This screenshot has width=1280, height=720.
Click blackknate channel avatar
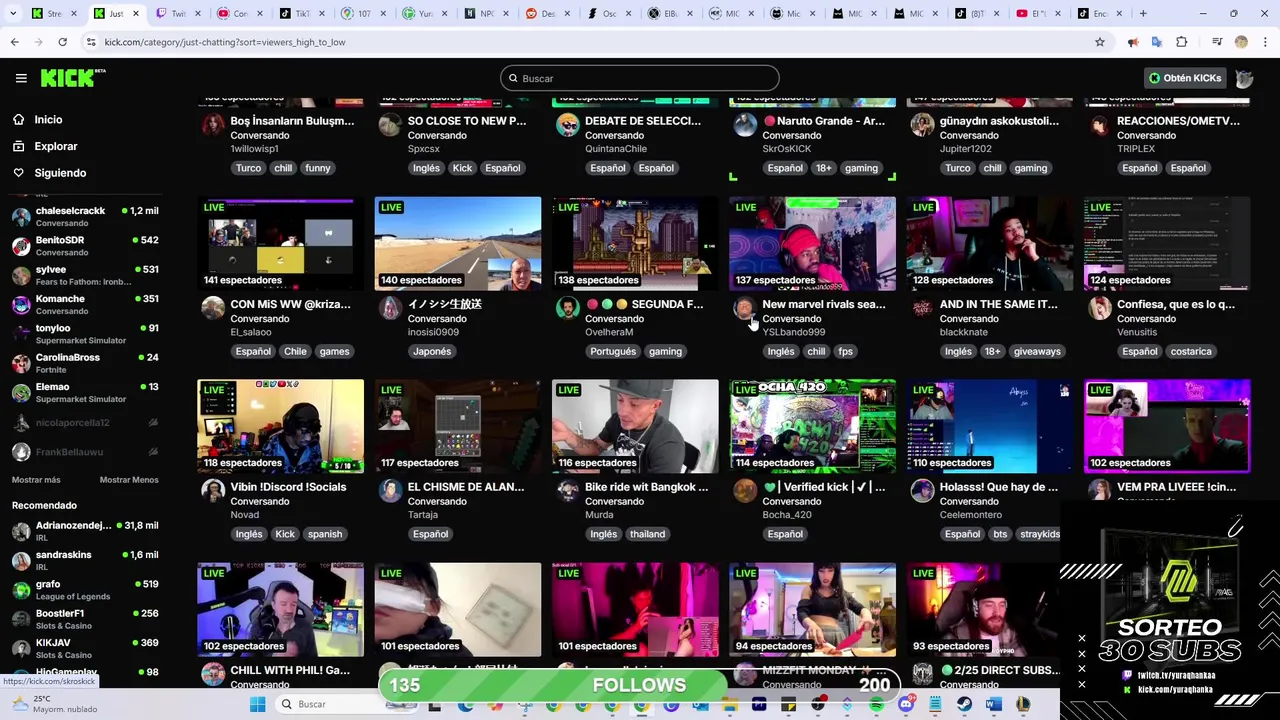[x=922, y=308]
